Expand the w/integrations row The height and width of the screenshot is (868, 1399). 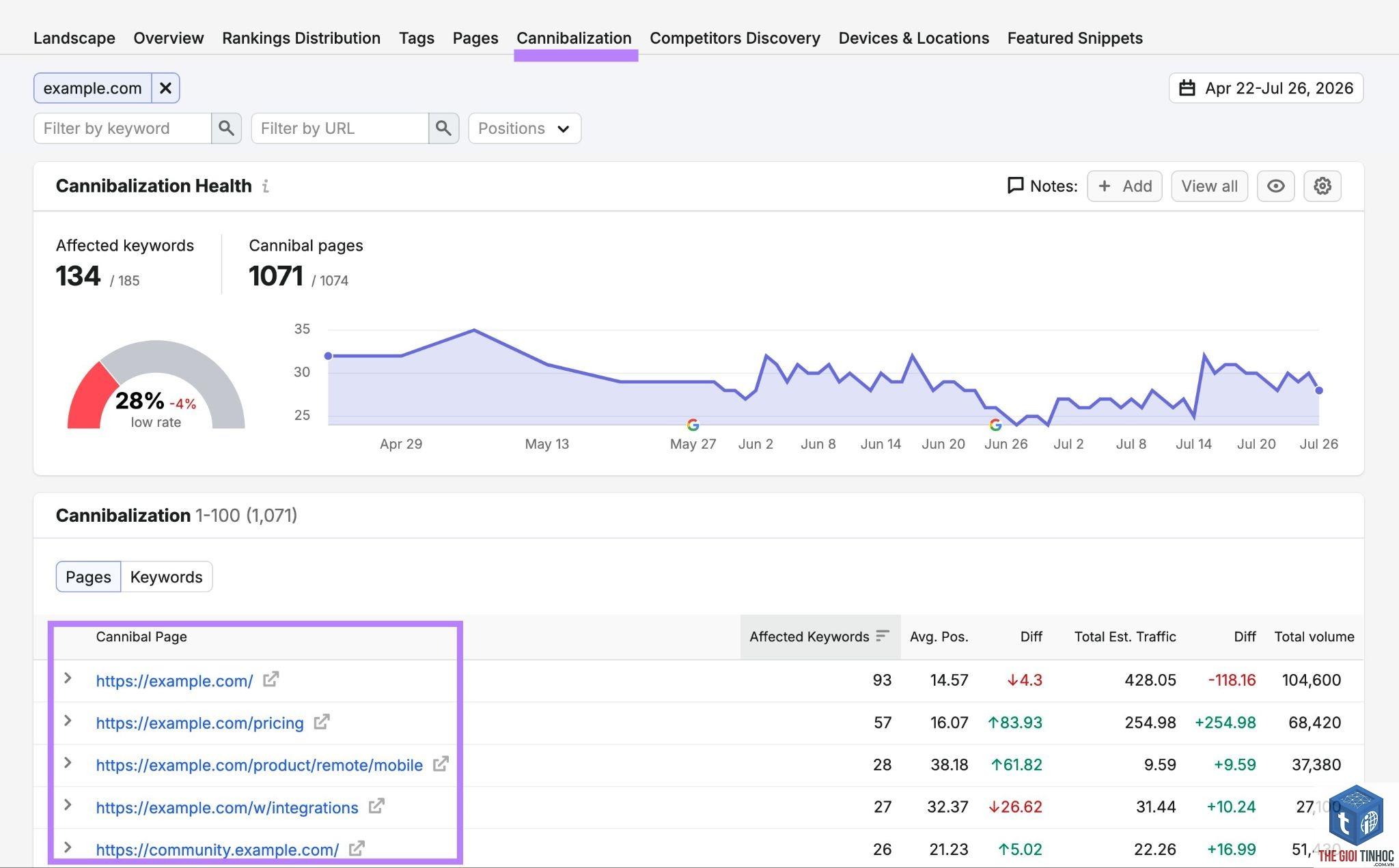(68, 805)
